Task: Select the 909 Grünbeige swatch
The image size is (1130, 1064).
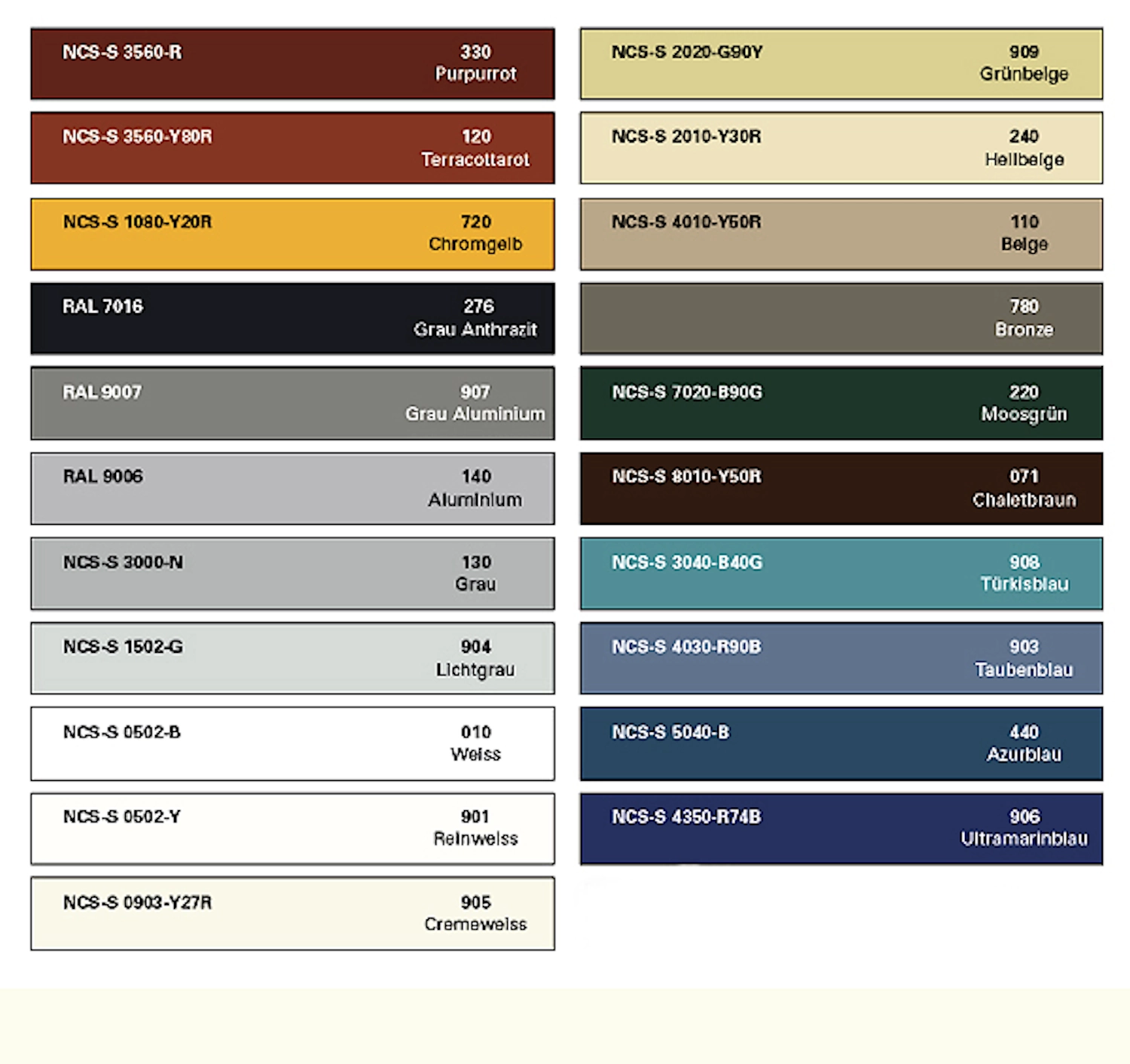Action: [x=841, y=64]
